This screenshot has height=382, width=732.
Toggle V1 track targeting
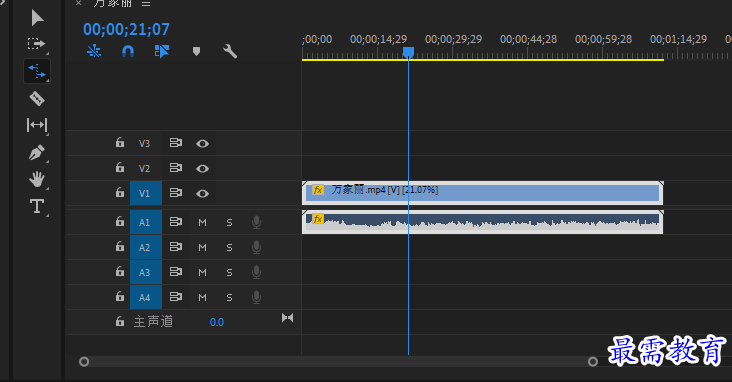[x=146, y=193]
